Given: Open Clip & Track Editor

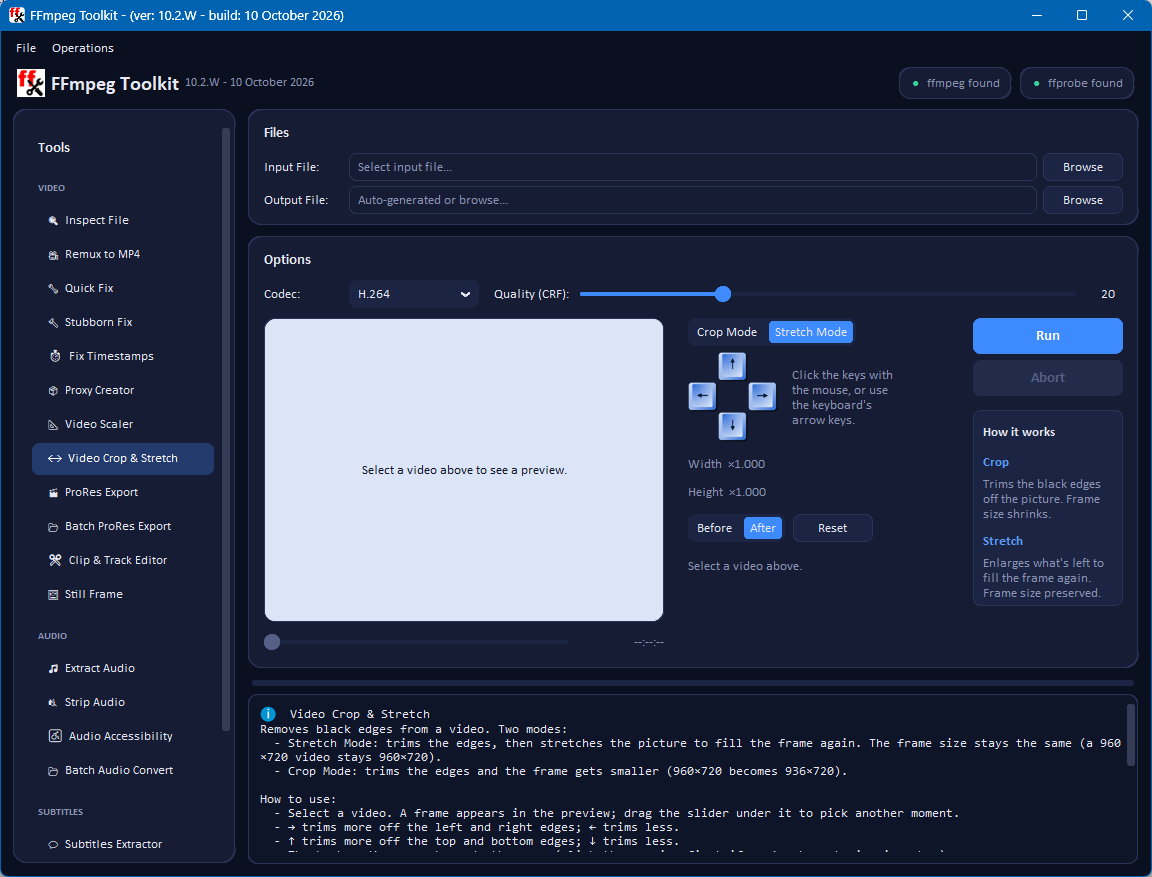Looking at the screenshot, I should [123, 560].
